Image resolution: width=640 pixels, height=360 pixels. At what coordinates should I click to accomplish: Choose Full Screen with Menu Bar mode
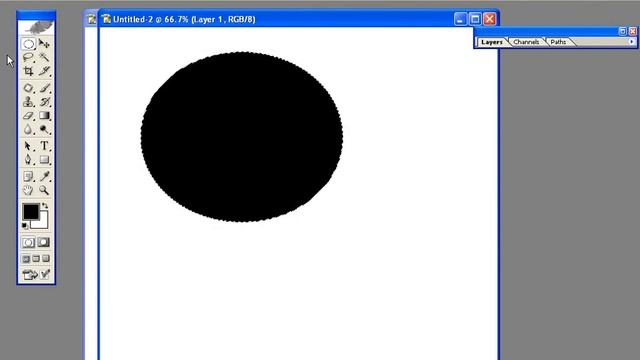(x=36, y=259)
